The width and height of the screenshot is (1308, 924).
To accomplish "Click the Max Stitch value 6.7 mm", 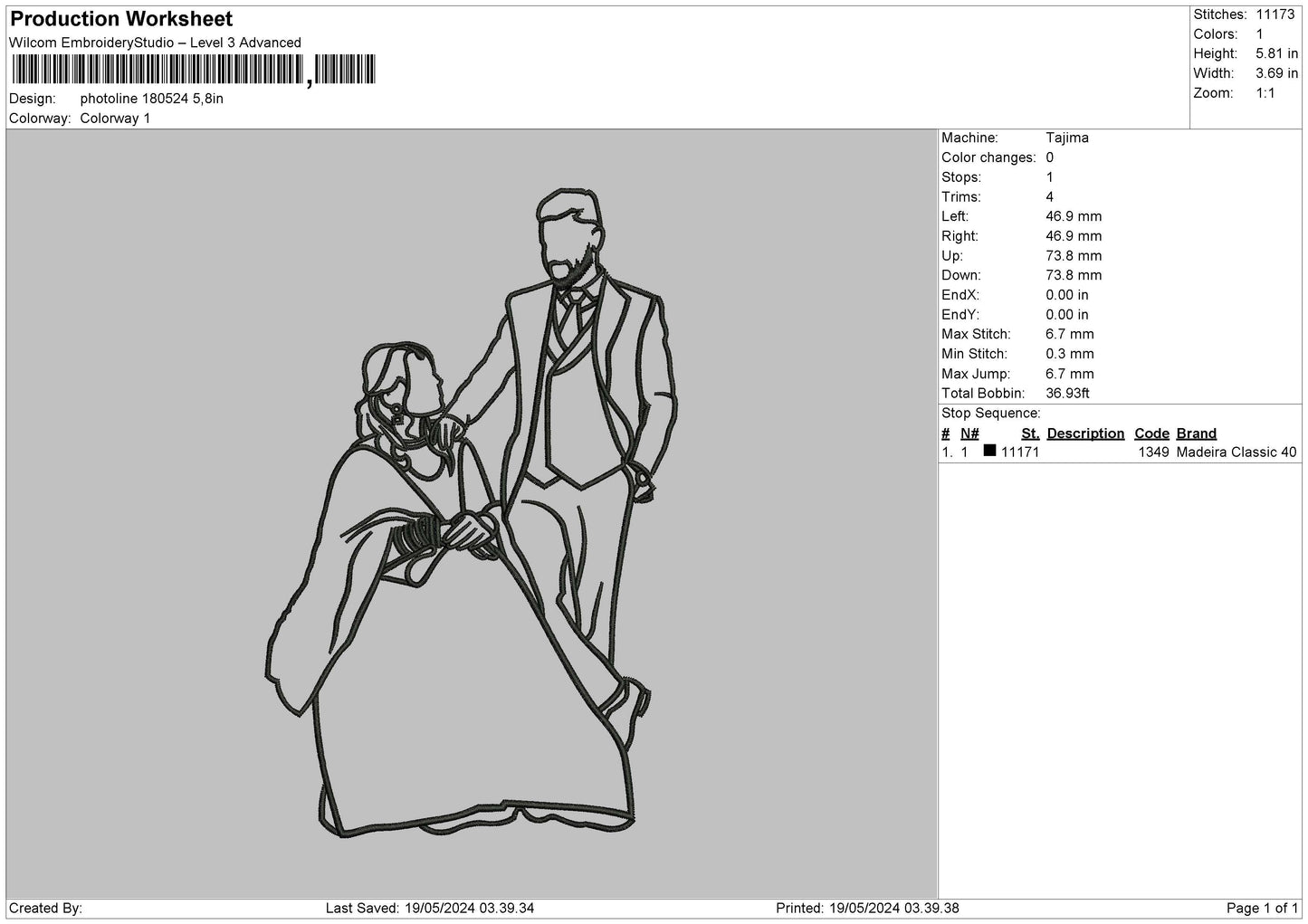I will pyautogui.click(x=1070, y=335).
